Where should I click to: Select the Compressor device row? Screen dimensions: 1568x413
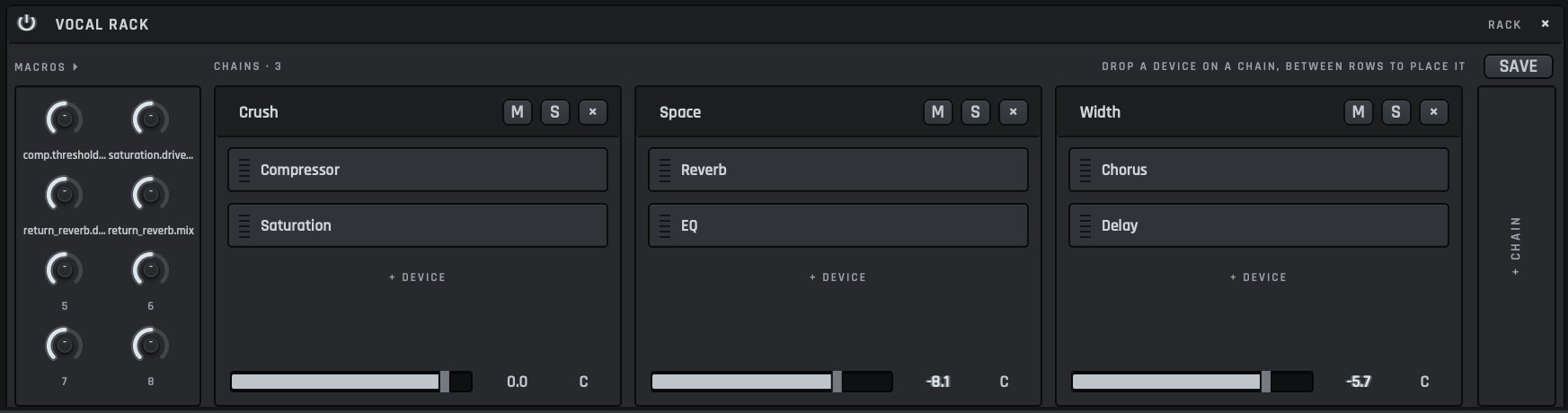418,170
